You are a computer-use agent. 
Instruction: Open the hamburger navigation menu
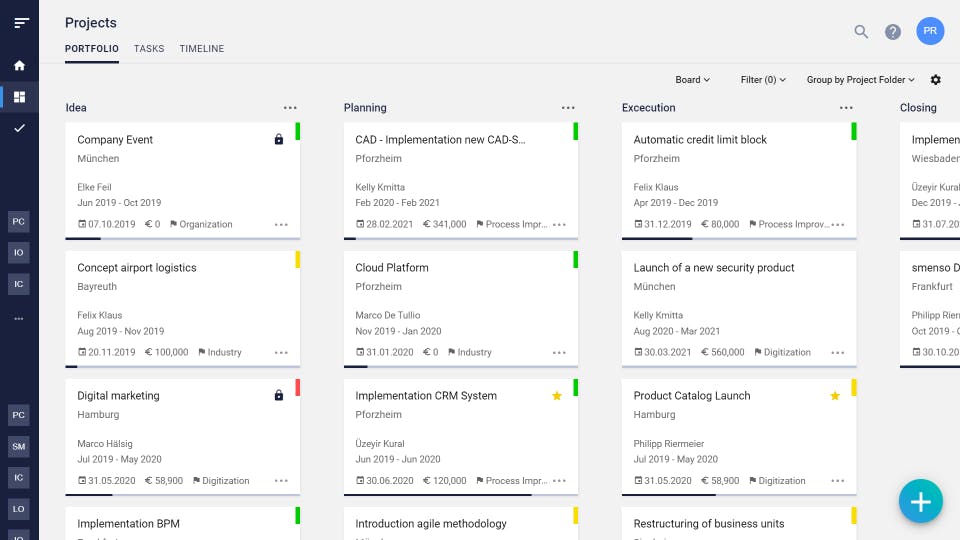coord(21,23)
